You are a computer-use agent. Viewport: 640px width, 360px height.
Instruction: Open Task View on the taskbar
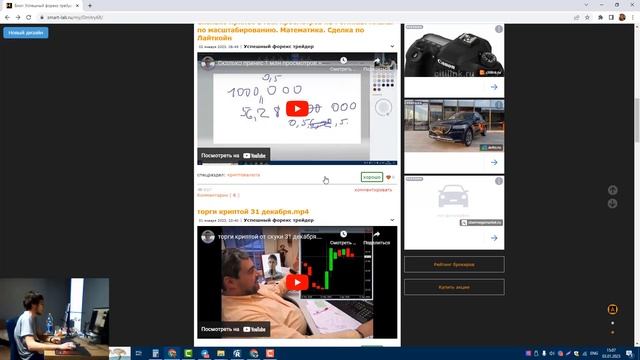click(x=138, y=353)
